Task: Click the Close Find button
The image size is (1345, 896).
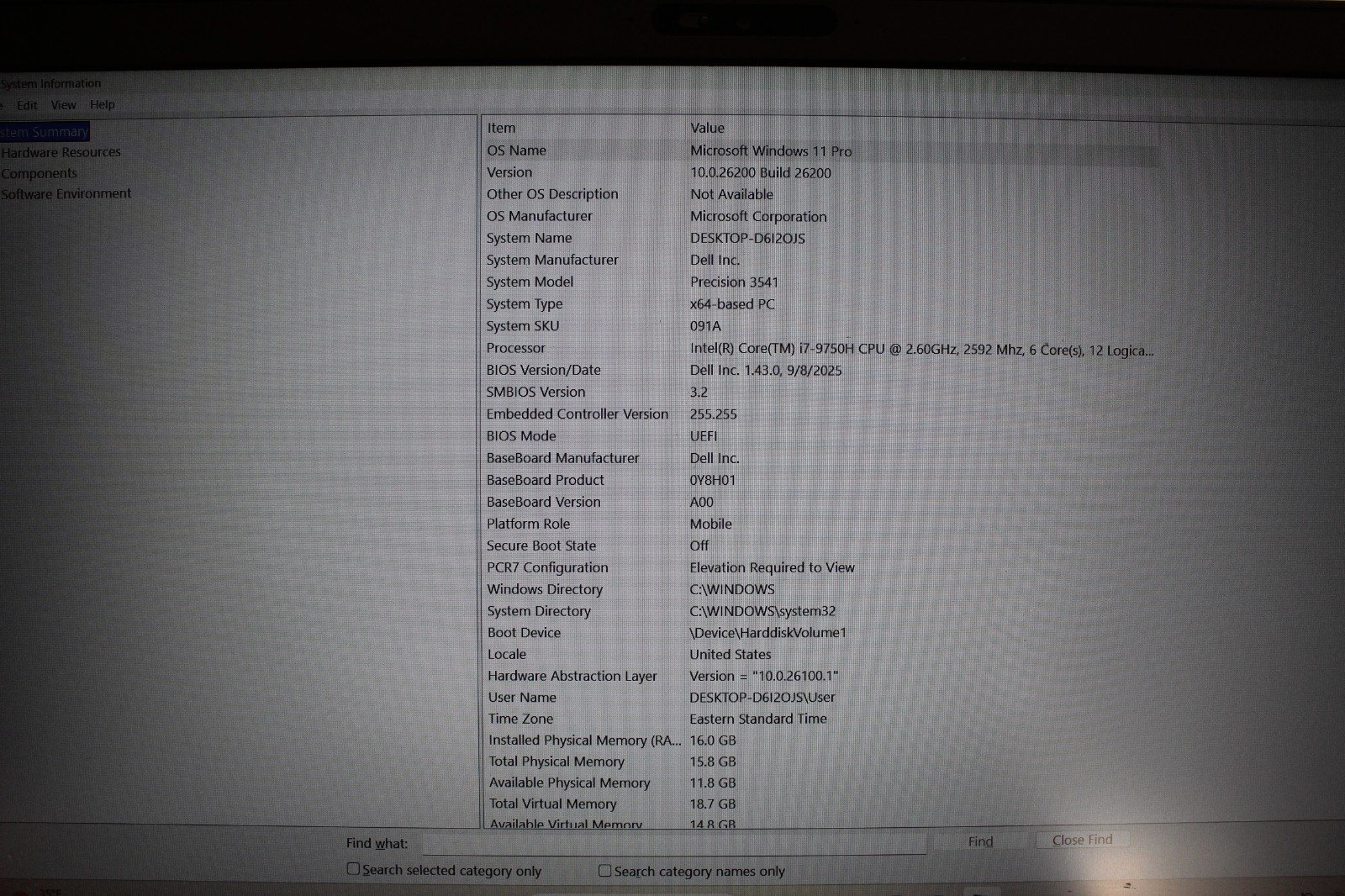Action: point(1082,840)
